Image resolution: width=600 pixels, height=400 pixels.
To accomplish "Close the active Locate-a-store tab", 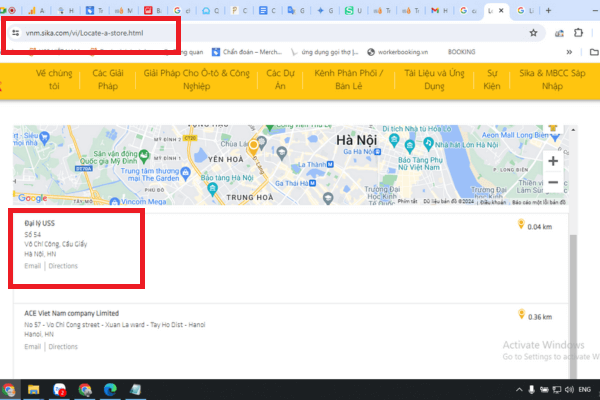I will (x=501, y=11).
